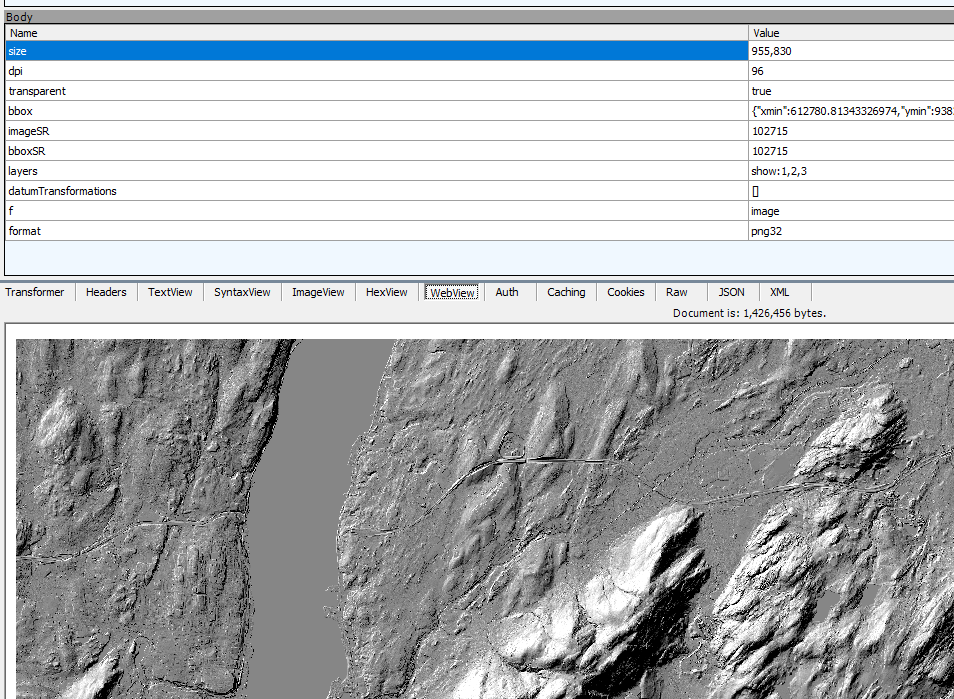Open the JSON inspector tab
954x699 pixels.
pyautogui.click(x=731, y=292)
